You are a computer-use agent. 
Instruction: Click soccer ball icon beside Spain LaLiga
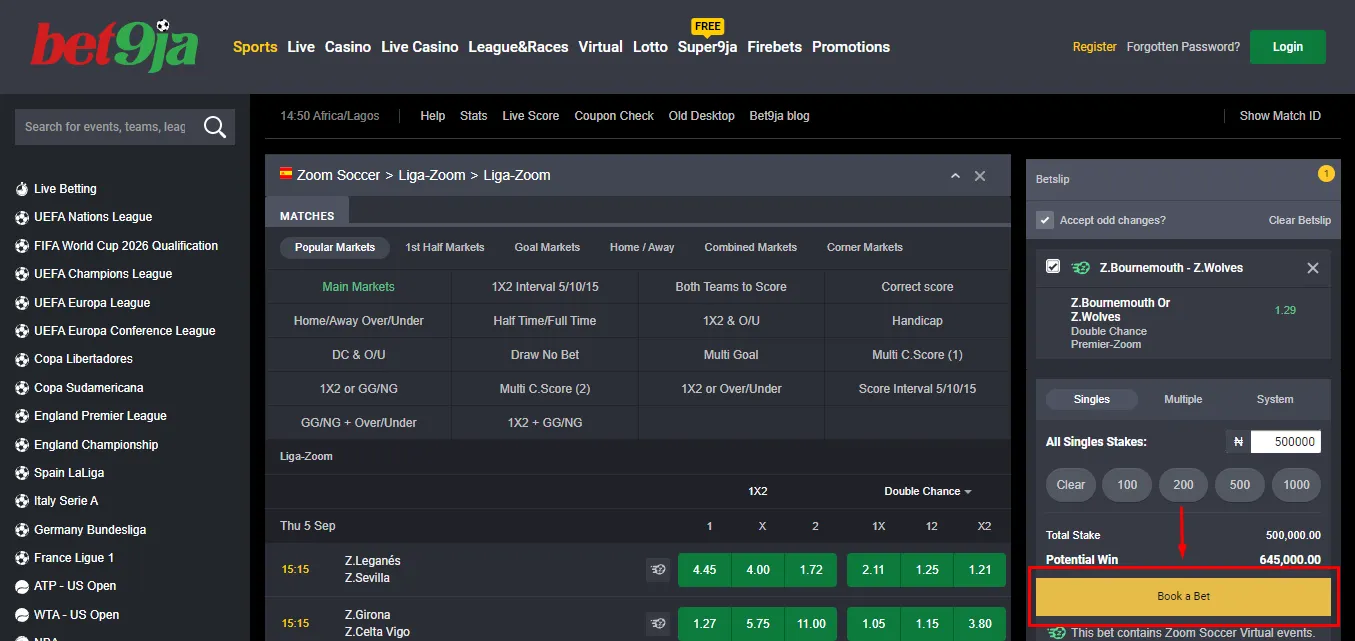tap(22, 473)
